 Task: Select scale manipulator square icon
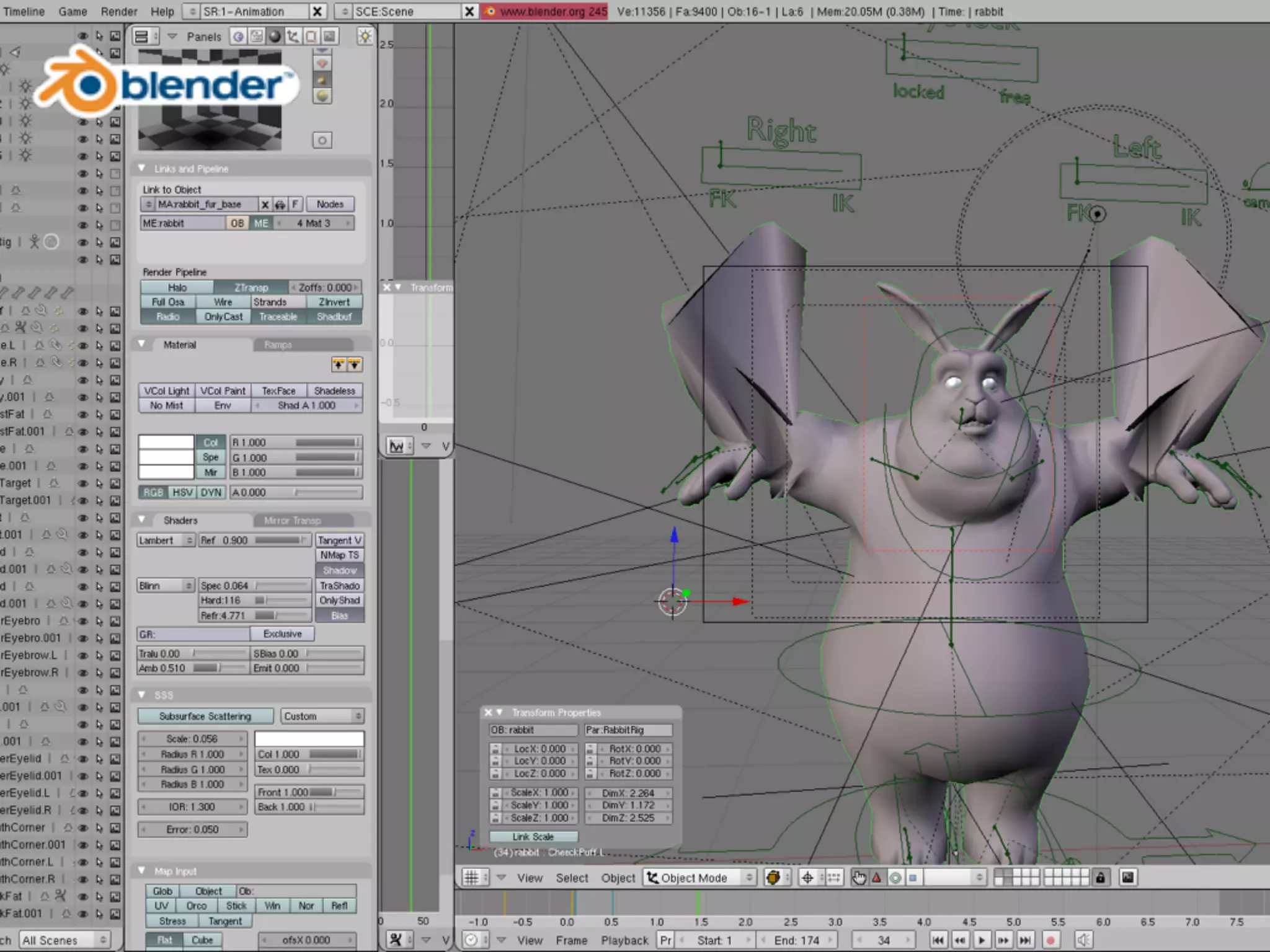[x=913, y=878]
